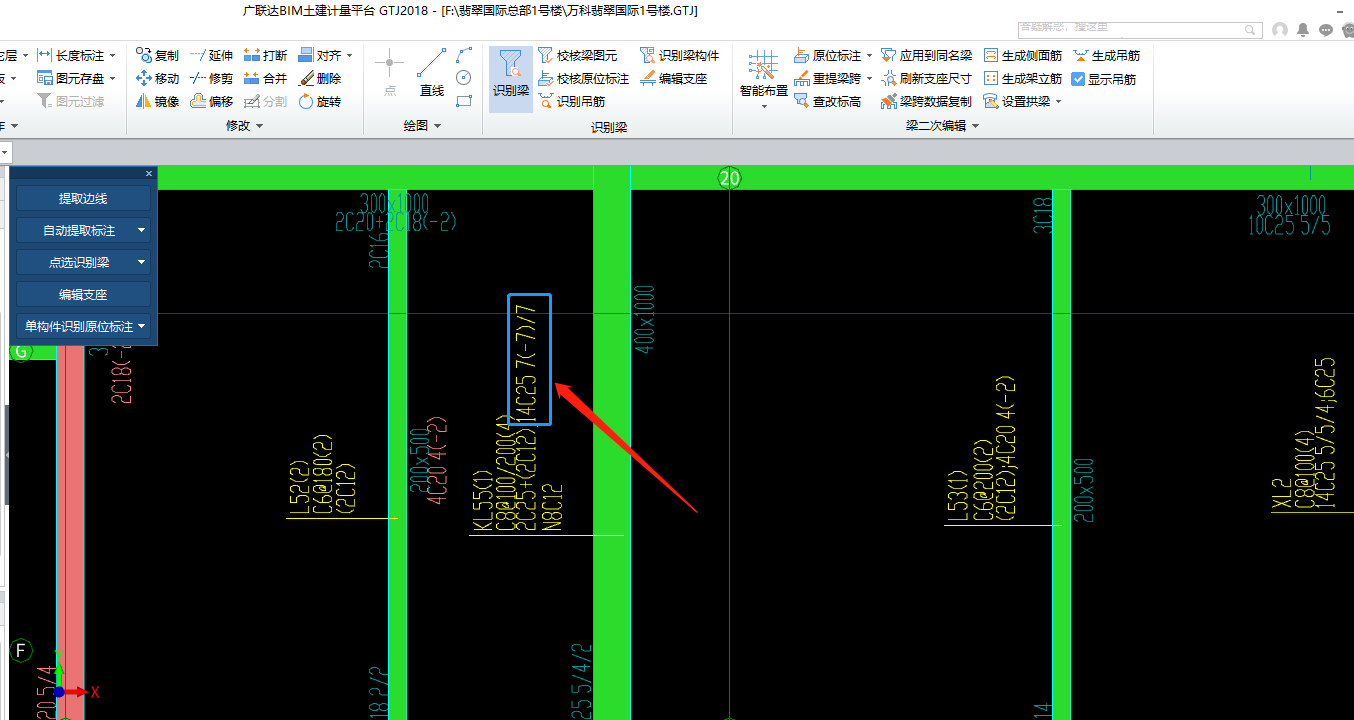Select the 复制 (Copy) tool
This screenshot has width=1354, height=720.
click(157, 55)
